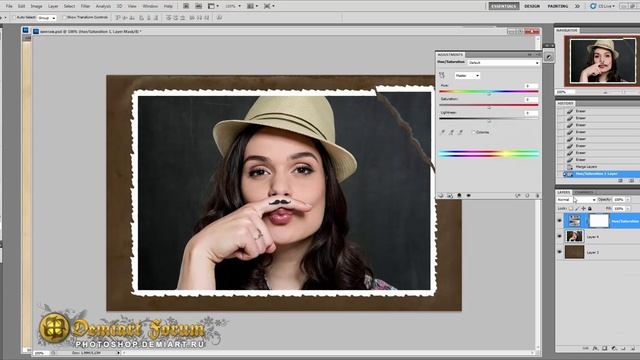Open the Normal blend mode dropdown
The height and width of the screenshot is (360, 640).
pyautogui.click(x=576, y=200)
